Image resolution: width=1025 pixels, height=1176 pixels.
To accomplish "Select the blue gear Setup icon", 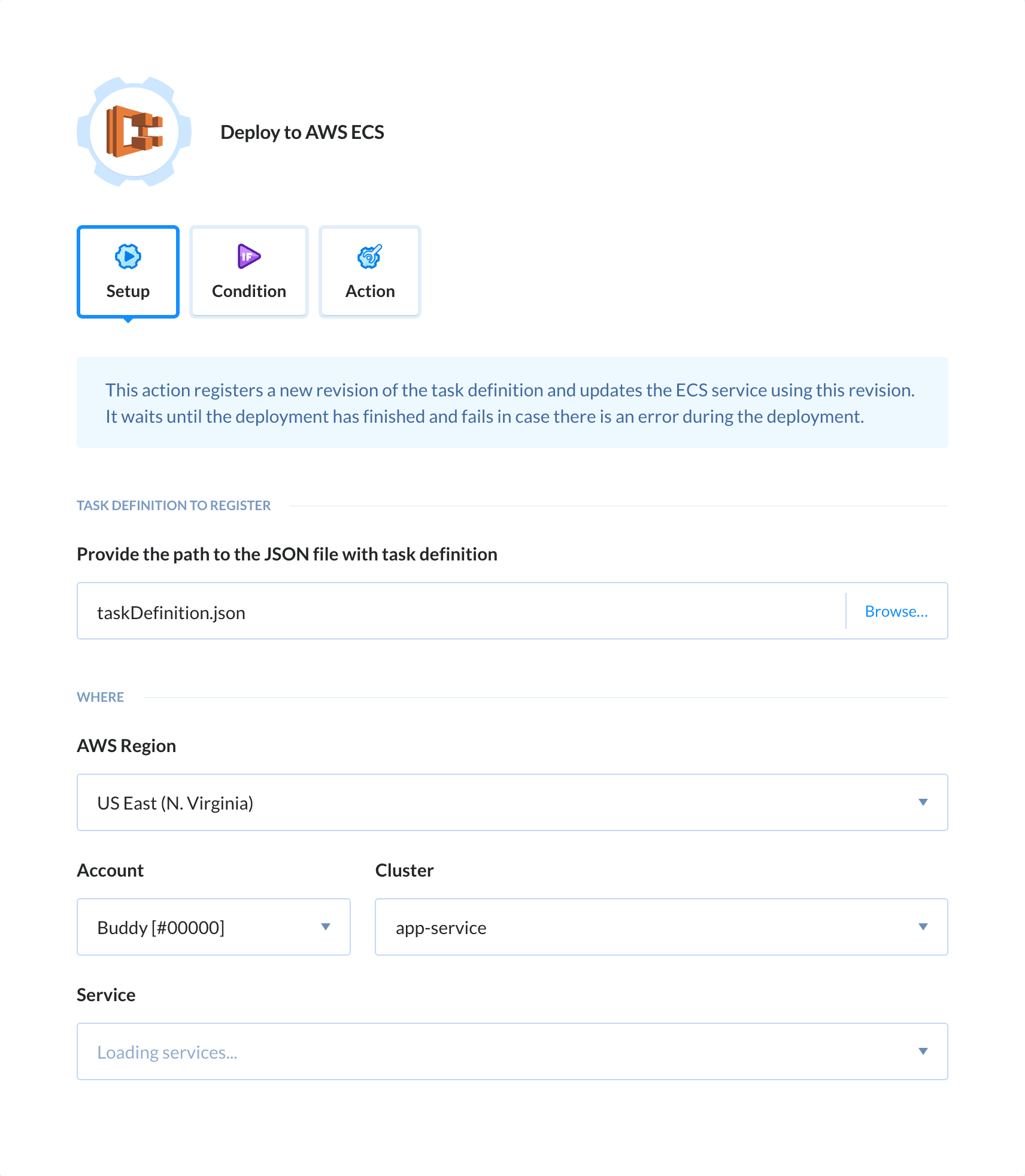I will point(128,256).
